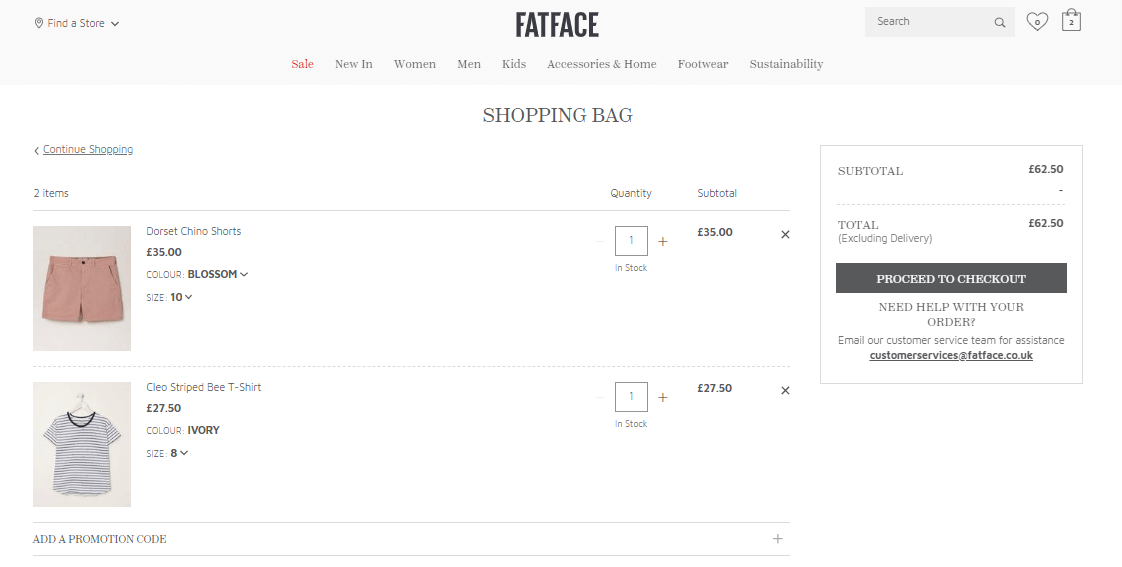Click the FatFace logo
The width and height of the screenshot is (1122, 567).
pyautogui.click(x=557, y=24)
